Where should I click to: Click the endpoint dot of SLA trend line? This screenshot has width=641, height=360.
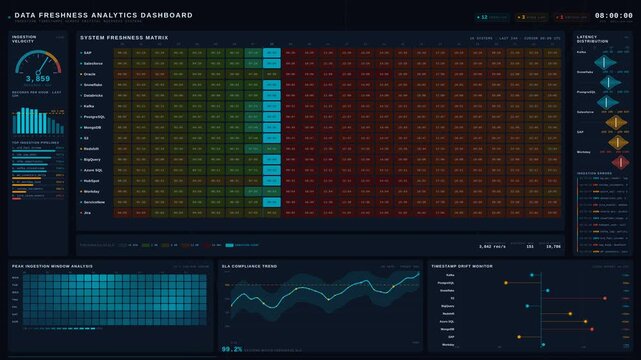coord(419,274)
